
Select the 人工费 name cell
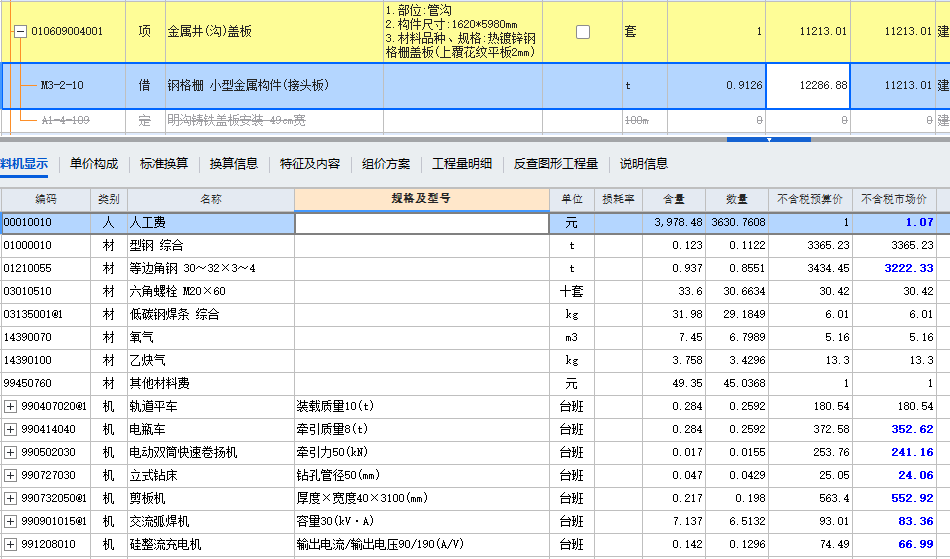point(211,223)
